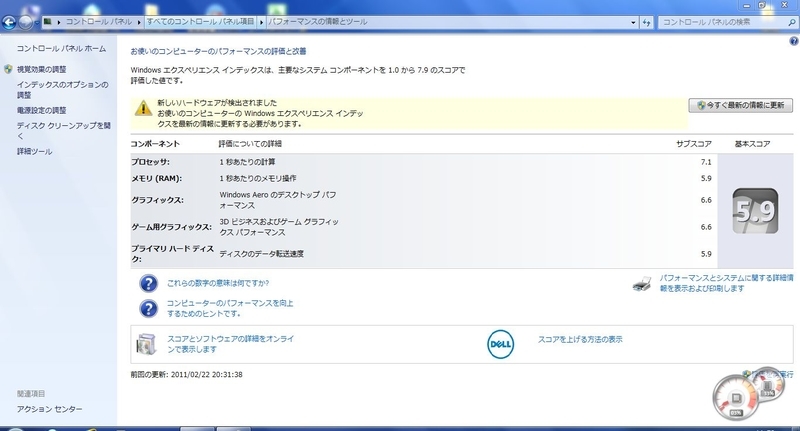800x431 pixels.
Task: Select すべてのコントロール パネル項目 breadcrumb
Action: coord(201,22)
